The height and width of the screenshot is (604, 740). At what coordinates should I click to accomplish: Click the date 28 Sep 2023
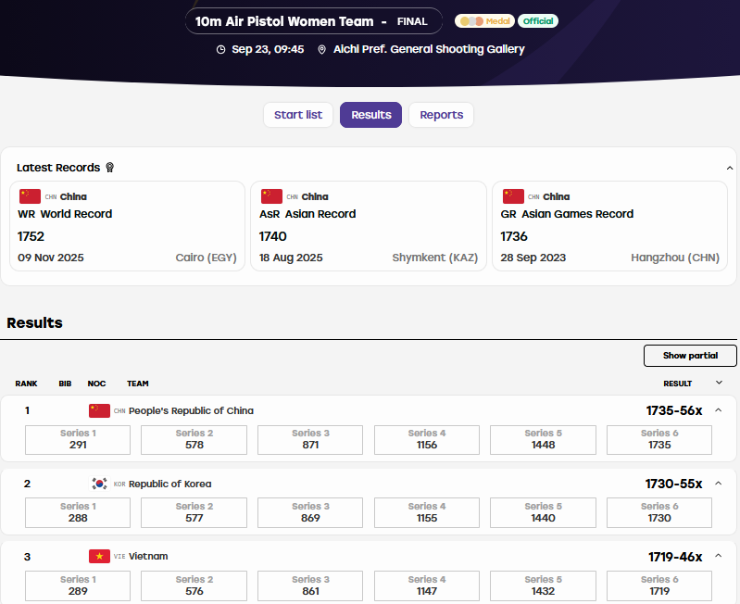pos(533,258)
